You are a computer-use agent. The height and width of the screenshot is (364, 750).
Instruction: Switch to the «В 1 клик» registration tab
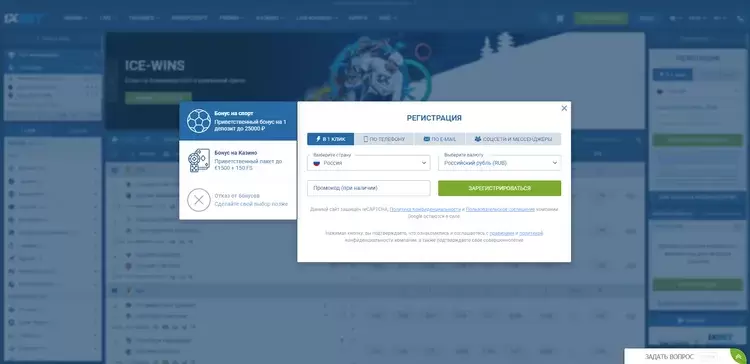[331, 139]
